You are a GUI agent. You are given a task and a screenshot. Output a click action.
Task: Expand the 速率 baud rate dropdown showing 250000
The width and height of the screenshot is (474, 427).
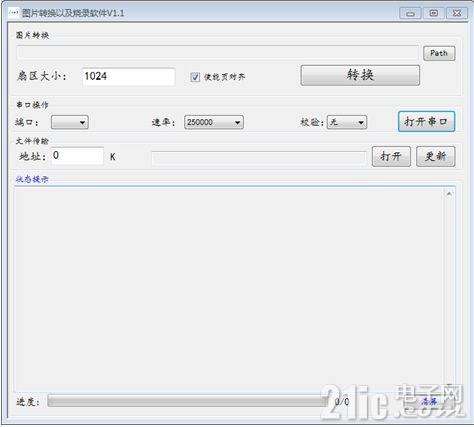tap(214, 122)
